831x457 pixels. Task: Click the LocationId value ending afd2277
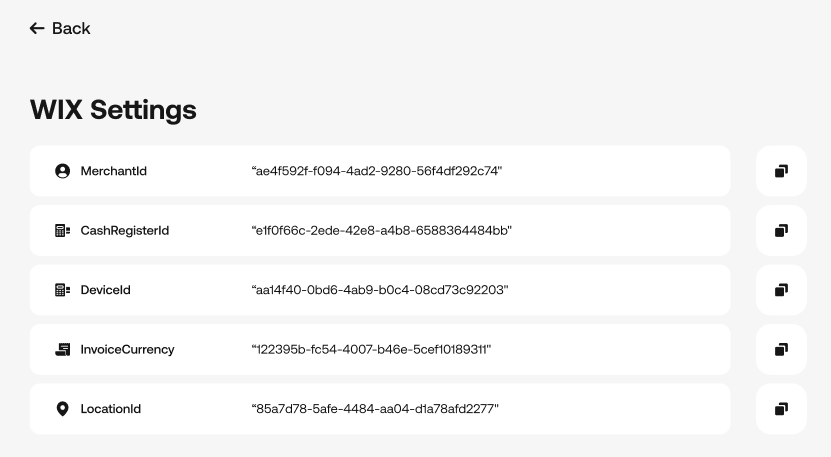click(375, 409)
